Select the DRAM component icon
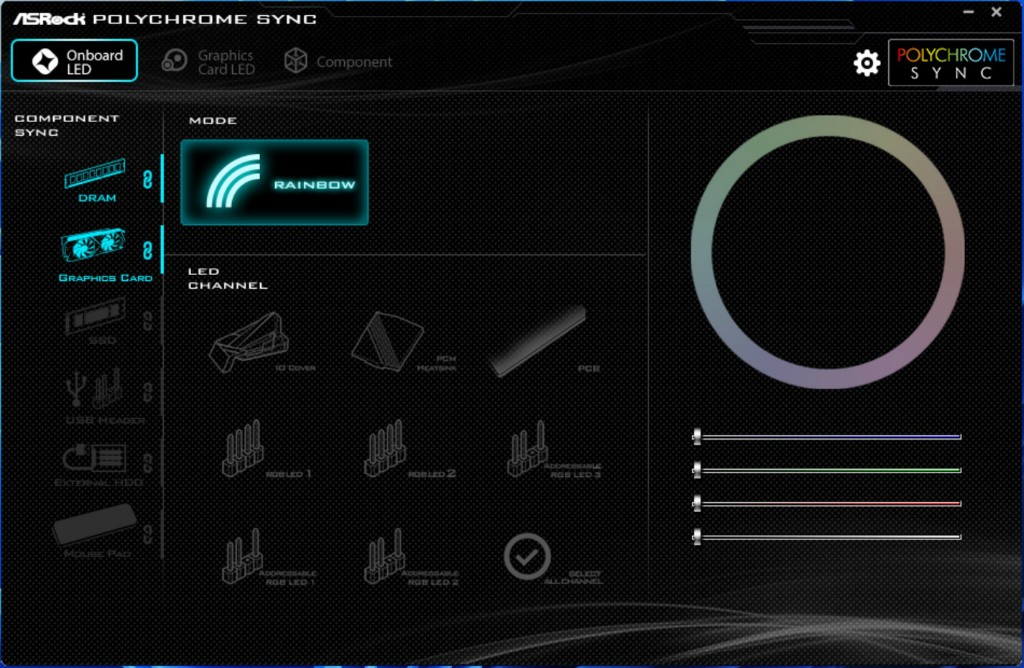The image size is (1024, 668). pos(95,175)
